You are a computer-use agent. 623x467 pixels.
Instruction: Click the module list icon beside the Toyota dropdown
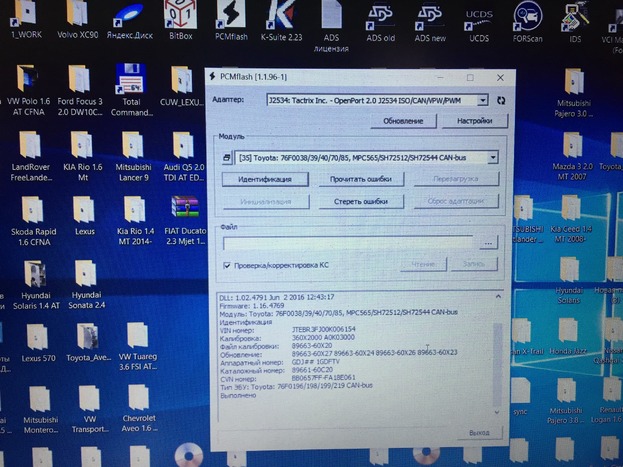229,157
